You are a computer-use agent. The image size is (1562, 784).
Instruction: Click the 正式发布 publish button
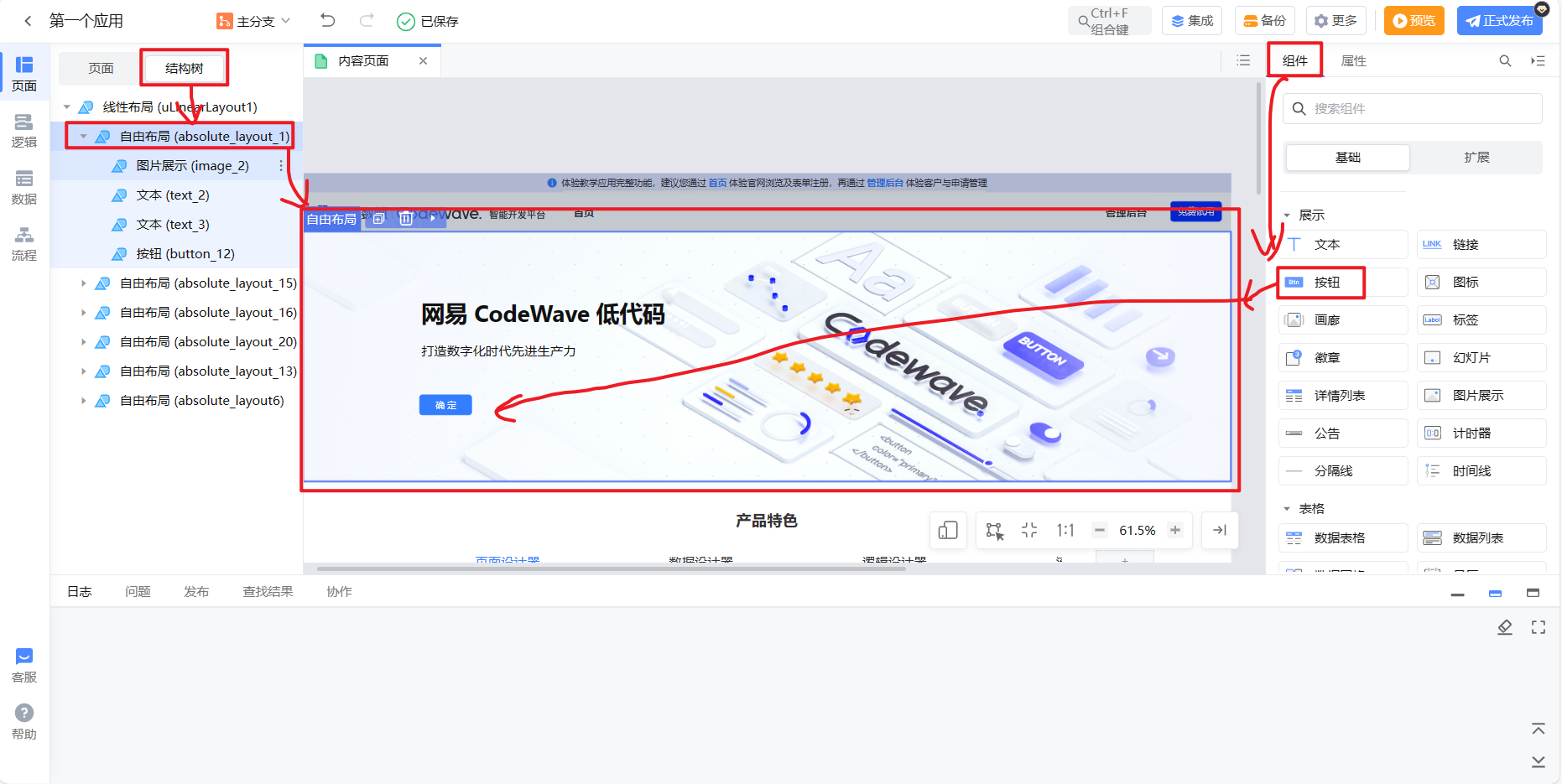pyautogui.click(x=1500, y=21)
